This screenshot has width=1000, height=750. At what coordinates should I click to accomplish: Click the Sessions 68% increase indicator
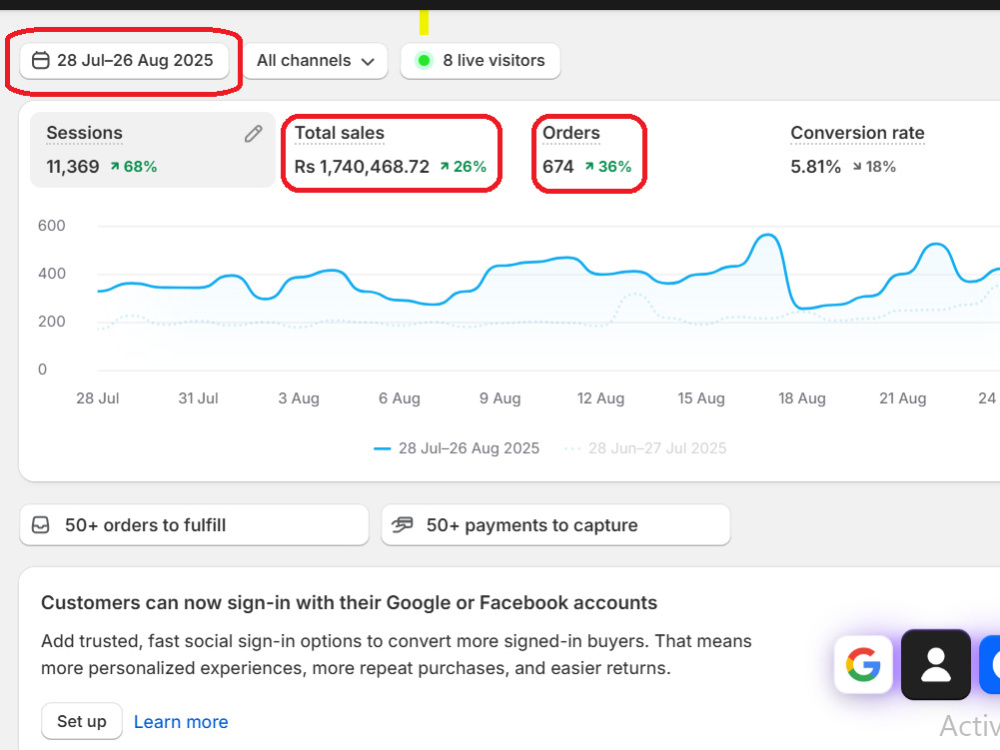click(133, 166)
